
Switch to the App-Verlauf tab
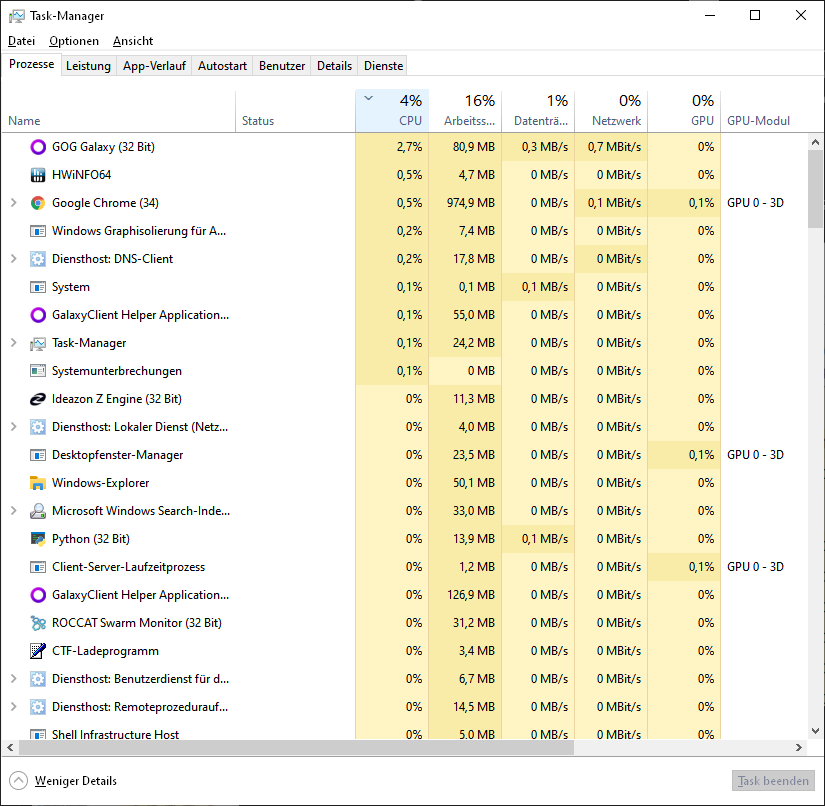pyautogui.click(x=154, y=66)
